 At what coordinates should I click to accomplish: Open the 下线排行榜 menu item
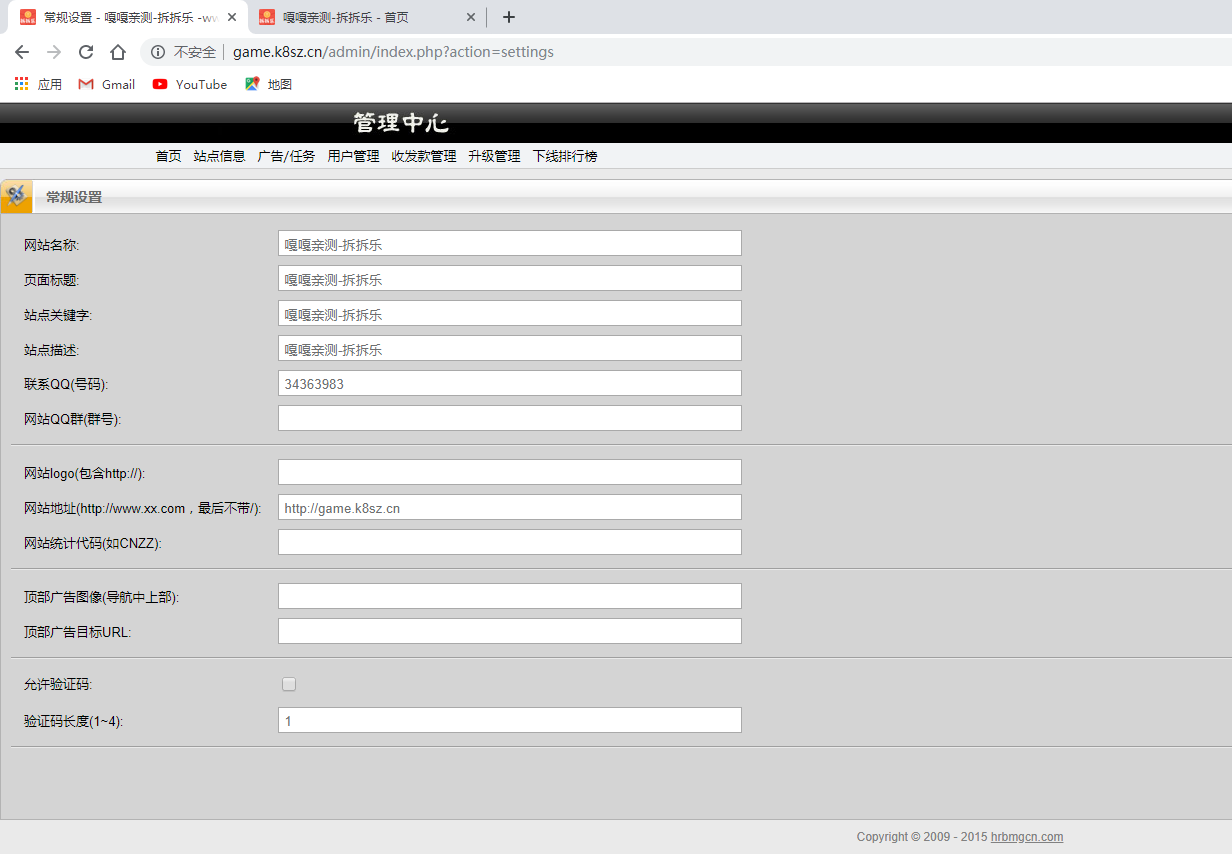564,156
